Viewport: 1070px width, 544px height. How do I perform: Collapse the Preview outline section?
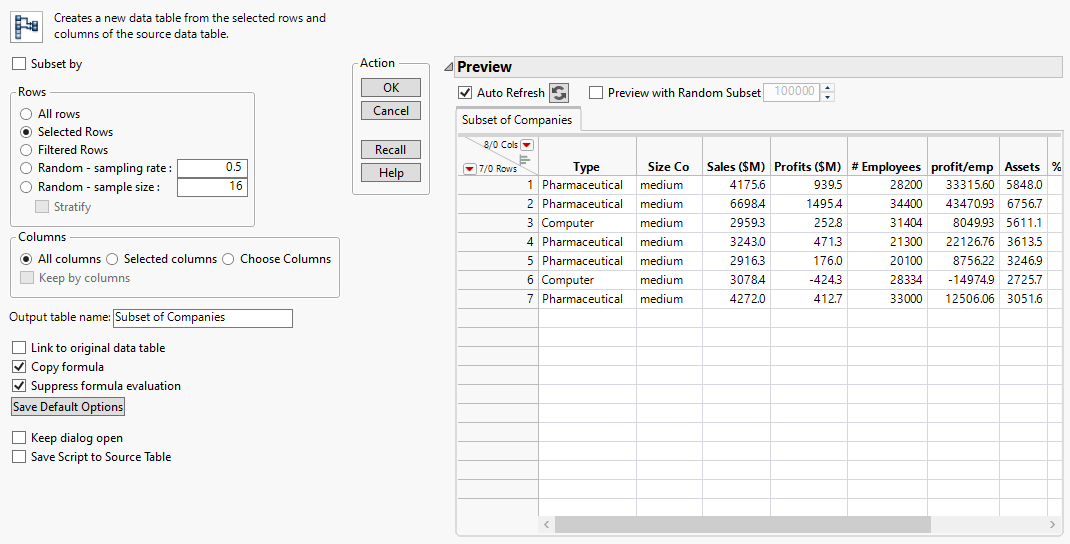coord(448,67)
